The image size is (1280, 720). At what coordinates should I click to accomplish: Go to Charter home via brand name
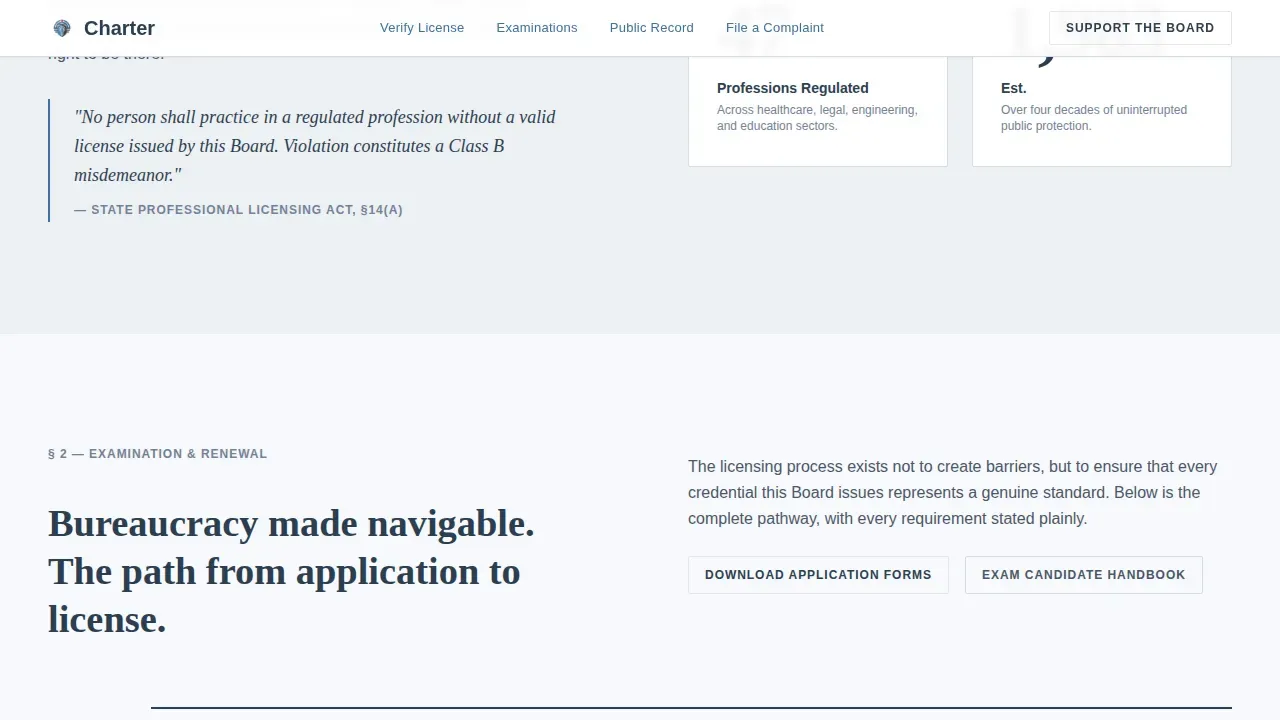(119, 28)
